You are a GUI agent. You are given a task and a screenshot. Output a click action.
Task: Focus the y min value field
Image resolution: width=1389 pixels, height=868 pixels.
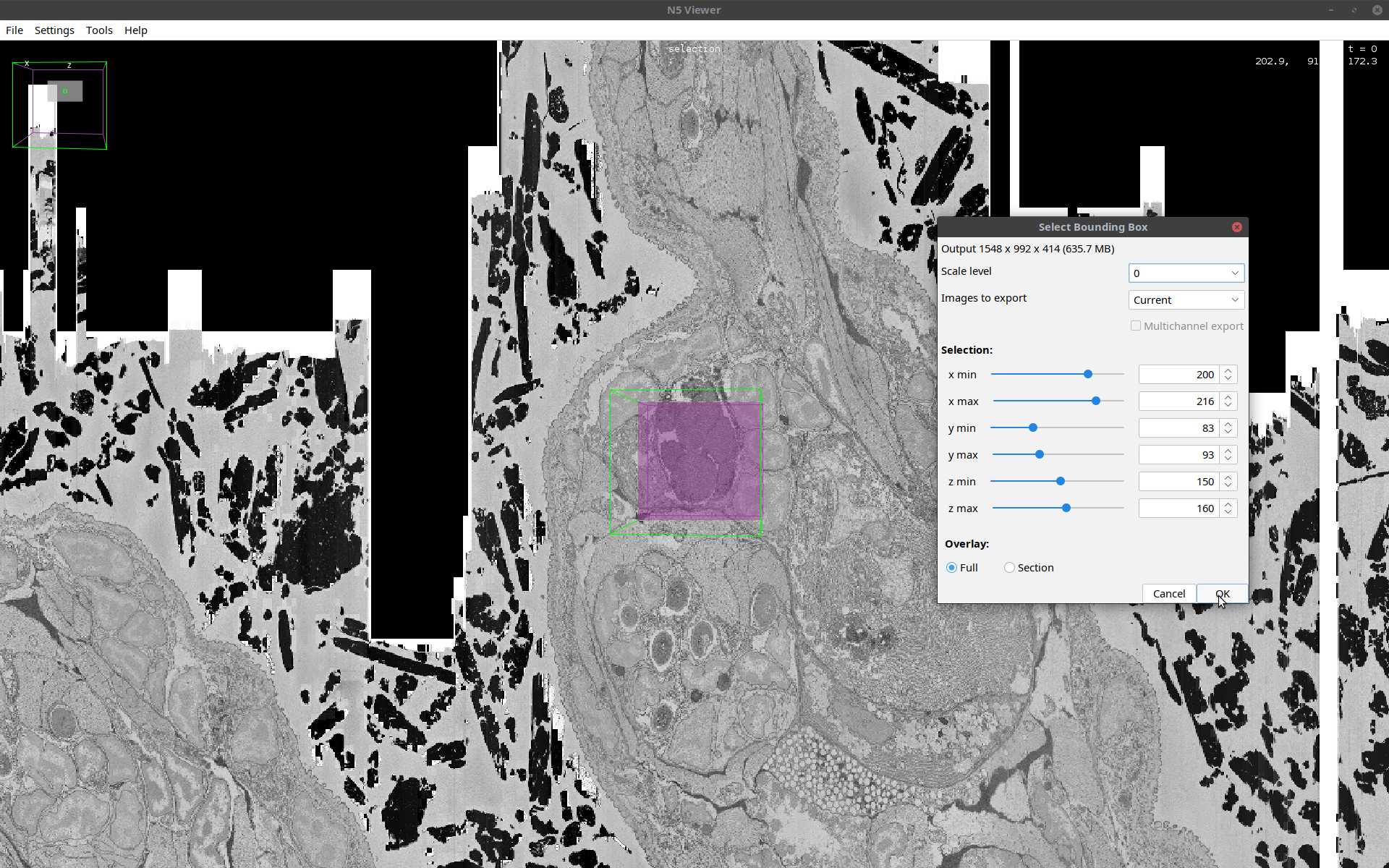tap(1179, 428)
